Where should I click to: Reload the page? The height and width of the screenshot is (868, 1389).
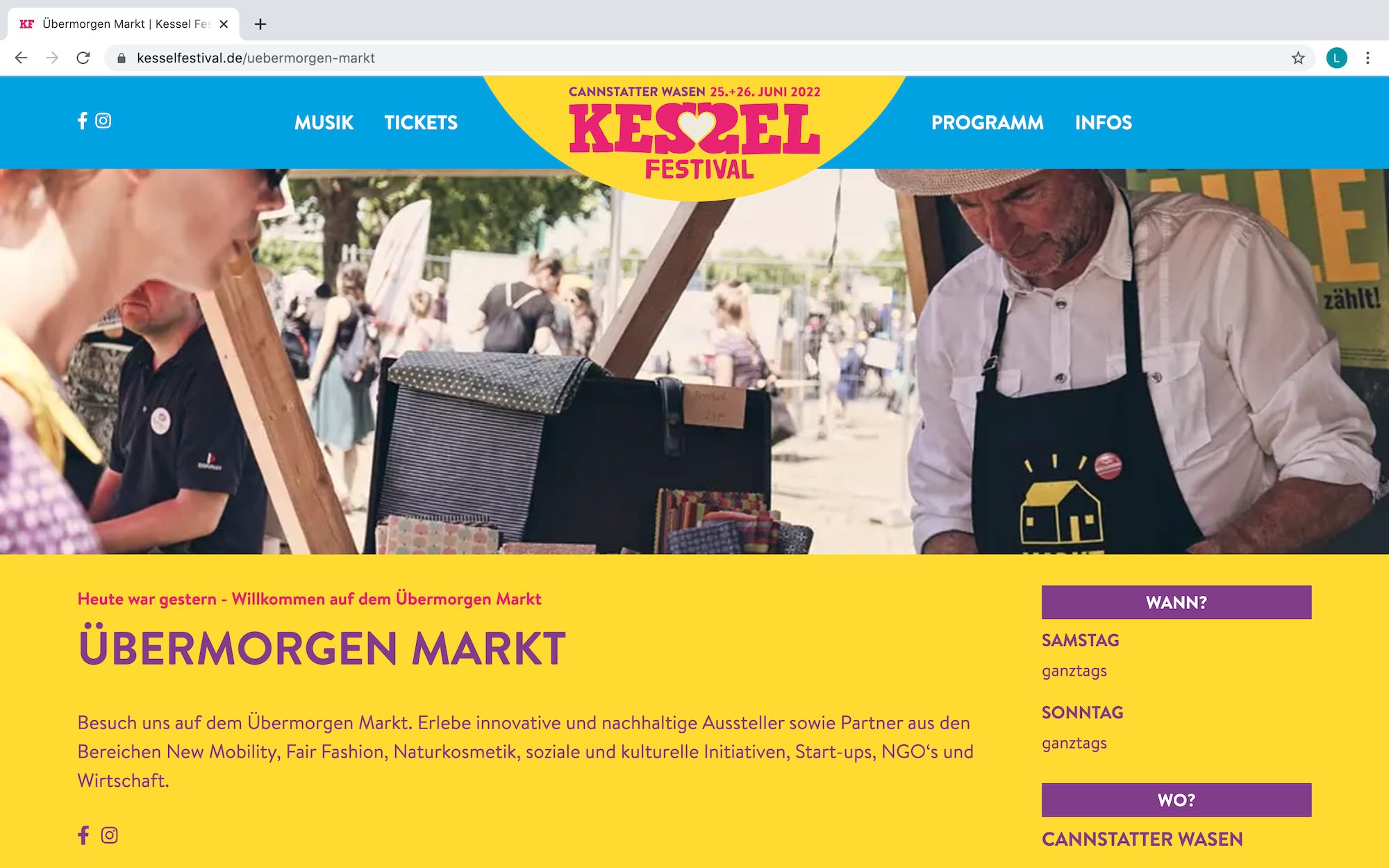[x=83, y=58]
